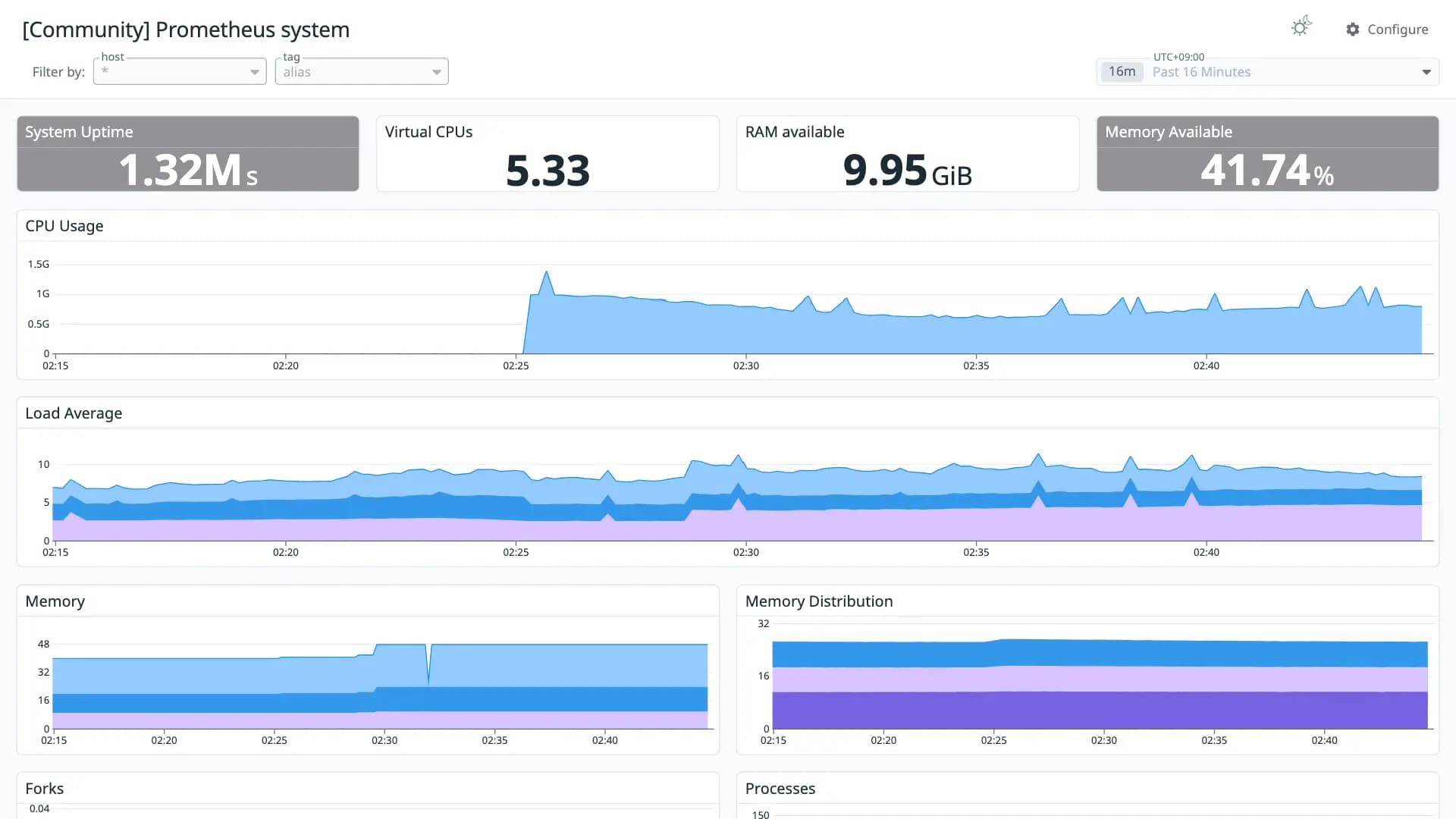Toggle the light/dark theme icon
Image resolution: width=1456 pixels, height=819 pixels.
coord(1301,27)
